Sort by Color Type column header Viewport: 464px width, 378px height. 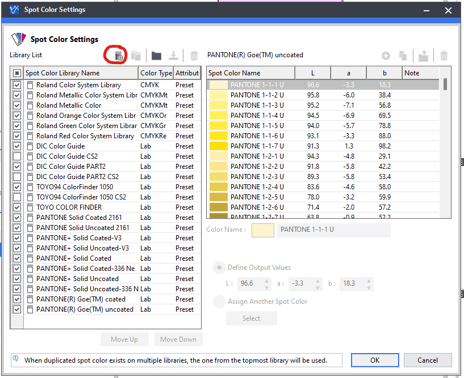[156, 73]
